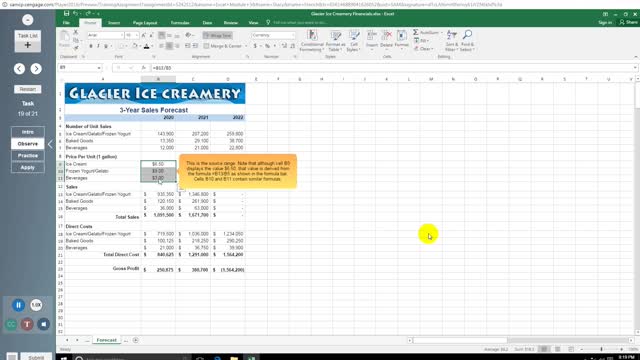Click the zoom slider in the status bar
Screen dimensions: 640x360
[x=601, y=349]
